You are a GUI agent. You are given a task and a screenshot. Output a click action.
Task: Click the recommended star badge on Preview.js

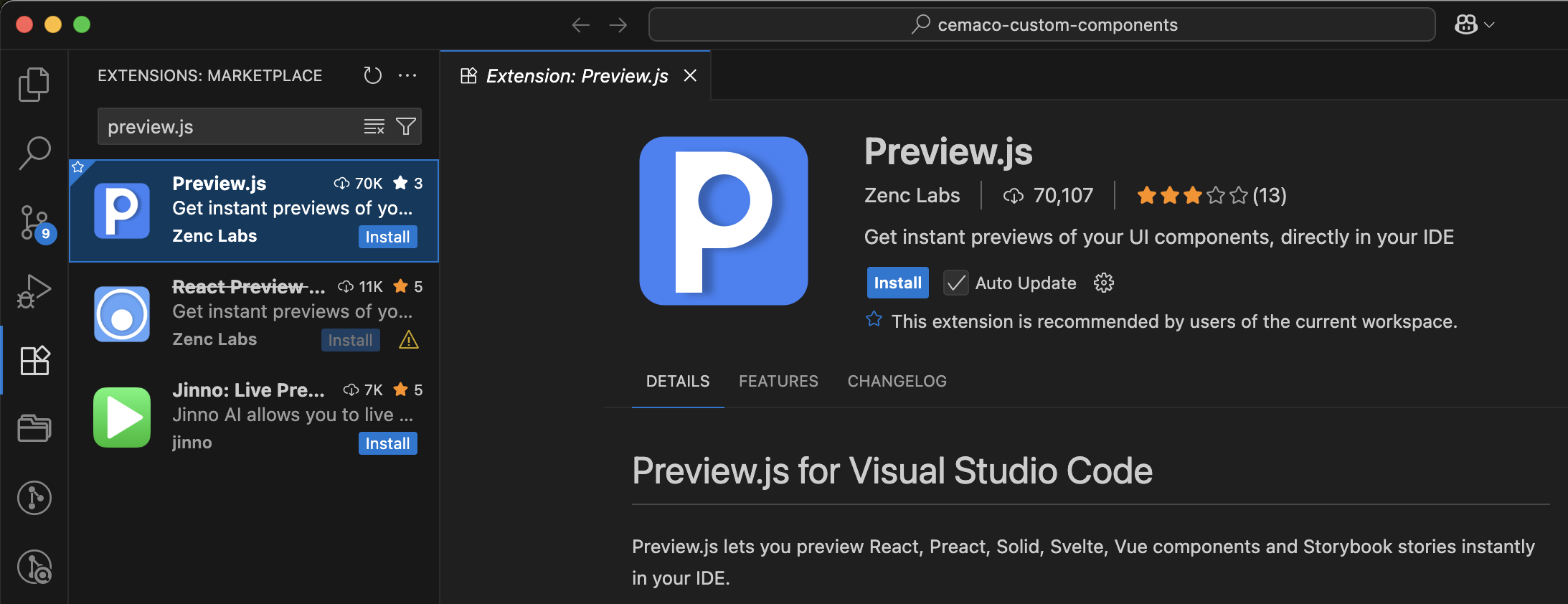[x=77, y=167]
